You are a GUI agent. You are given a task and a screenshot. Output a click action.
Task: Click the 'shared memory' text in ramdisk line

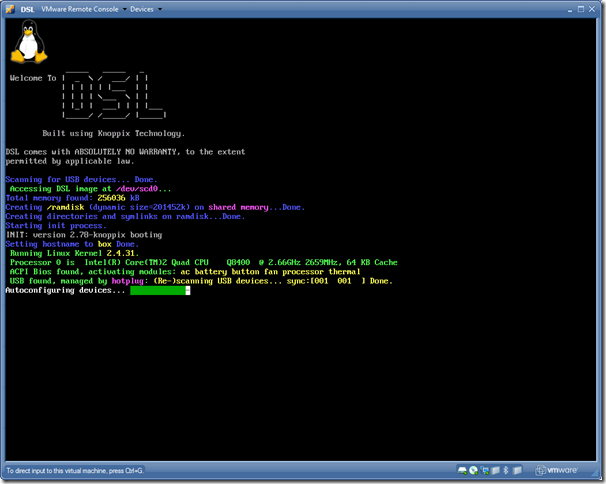pyautogui.click(x=238, y=207)
